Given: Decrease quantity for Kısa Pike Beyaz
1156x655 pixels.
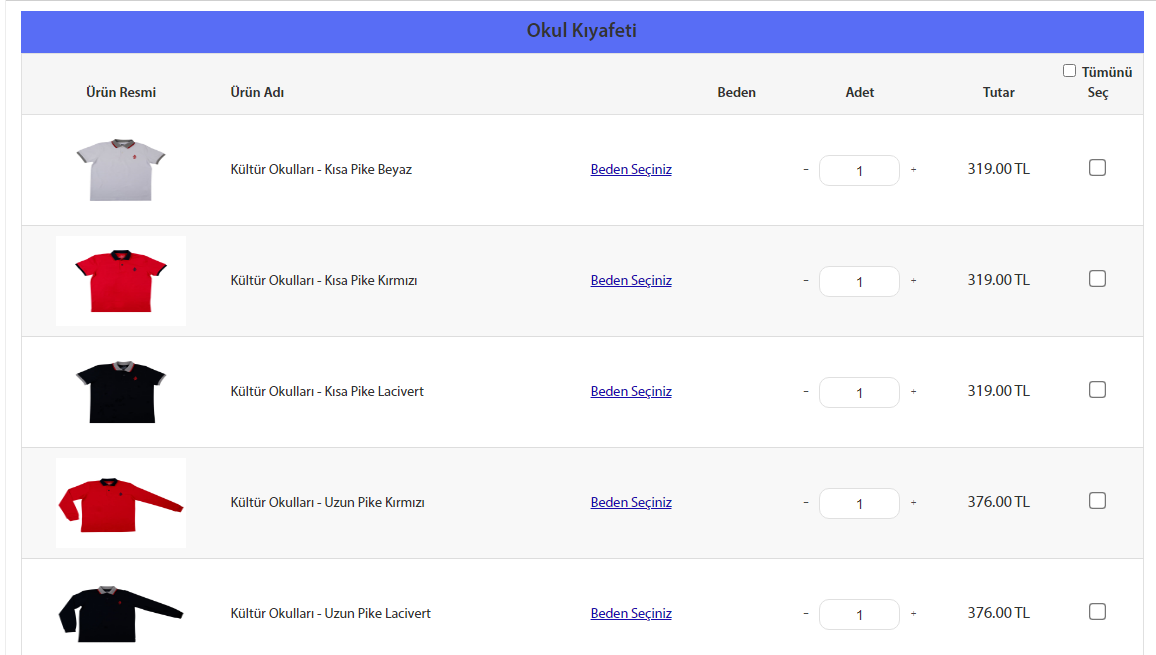Looking at the screenshot, I should tap(806, 170).
